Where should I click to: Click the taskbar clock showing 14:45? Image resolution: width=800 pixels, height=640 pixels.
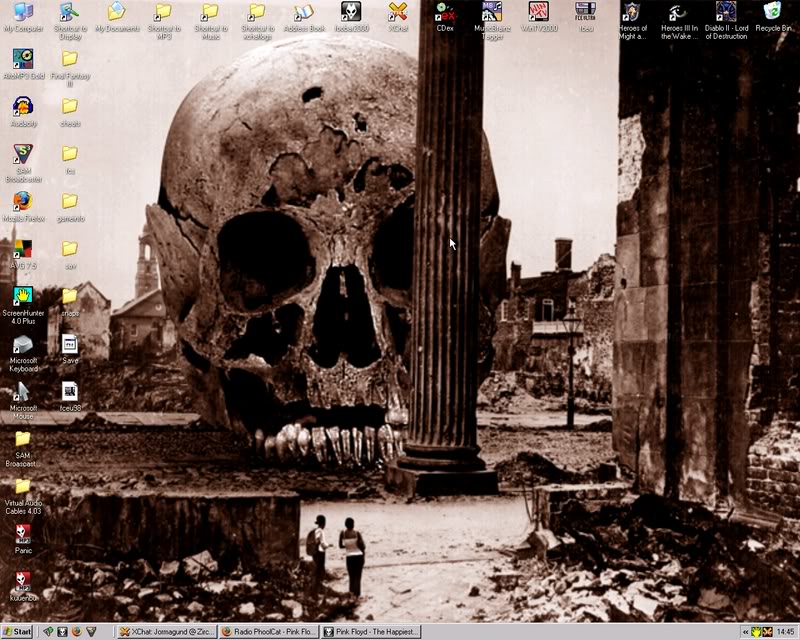[786, 632]
